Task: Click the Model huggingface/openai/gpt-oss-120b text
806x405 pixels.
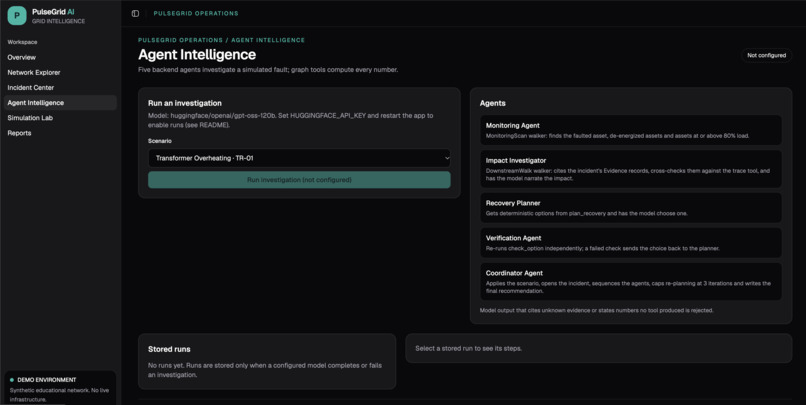Action: point(290,120)
